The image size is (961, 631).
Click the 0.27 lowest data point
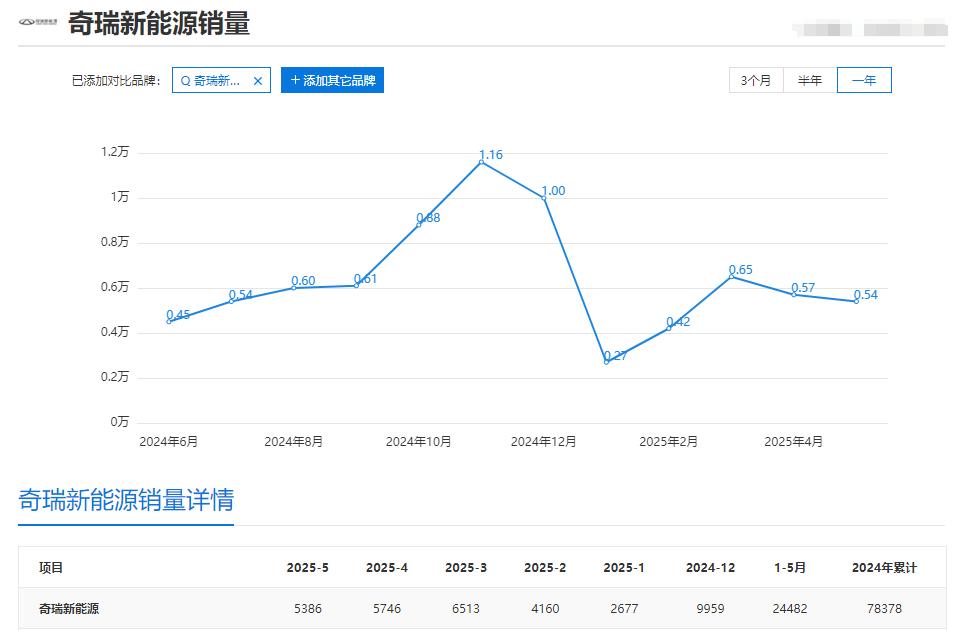[x=607, y=362]
